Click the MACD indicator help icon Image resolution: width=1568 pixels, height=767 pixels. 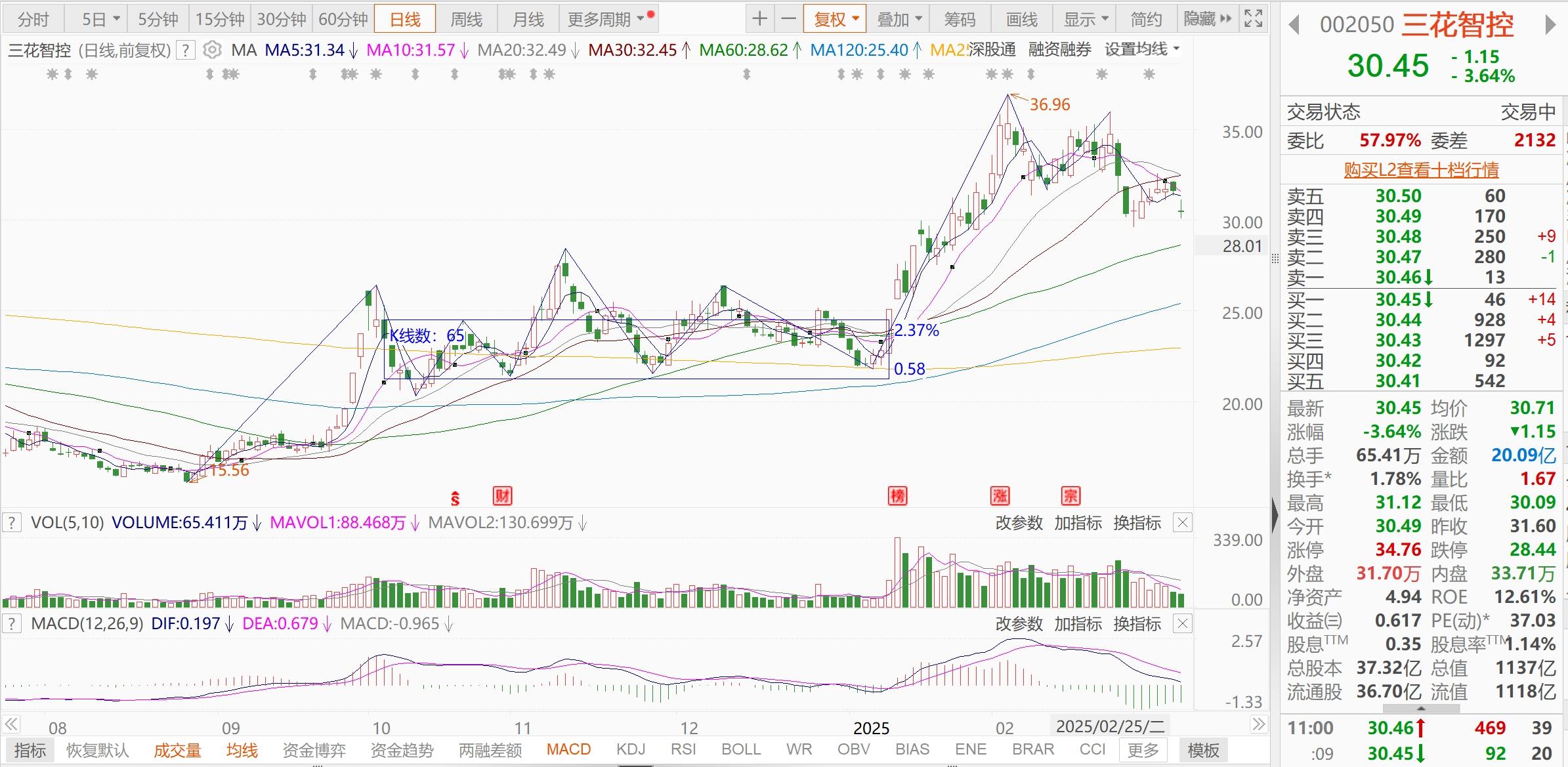(11, 623)
